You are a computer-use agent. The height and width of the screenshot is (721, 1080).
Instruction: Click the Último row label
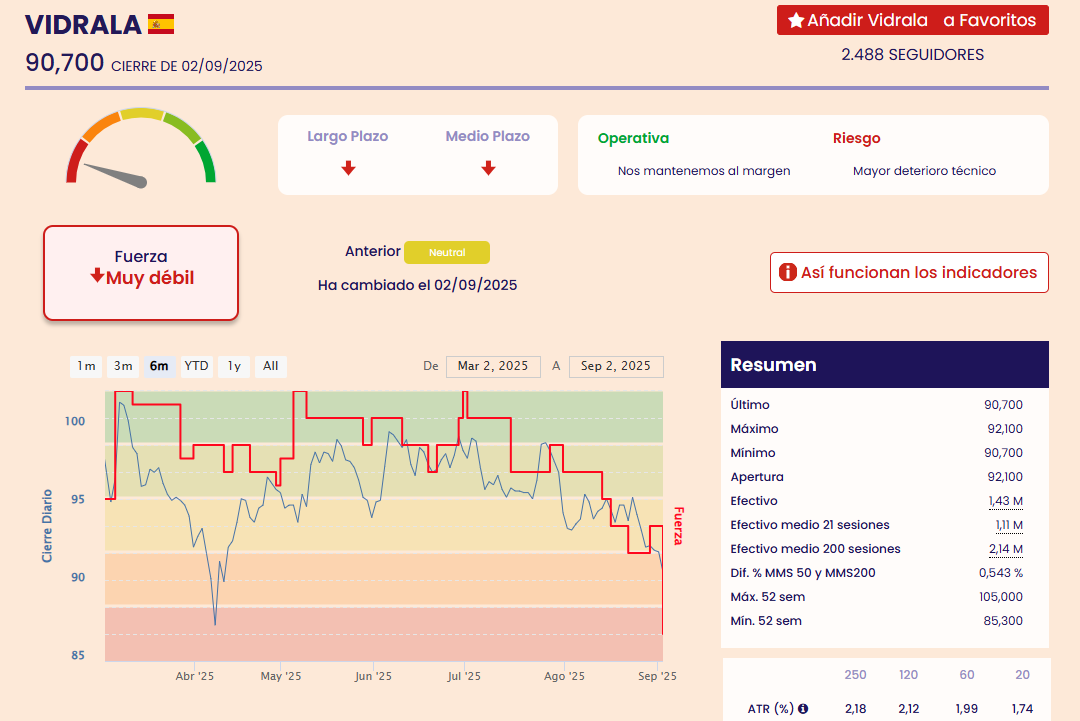pos(750,405)
